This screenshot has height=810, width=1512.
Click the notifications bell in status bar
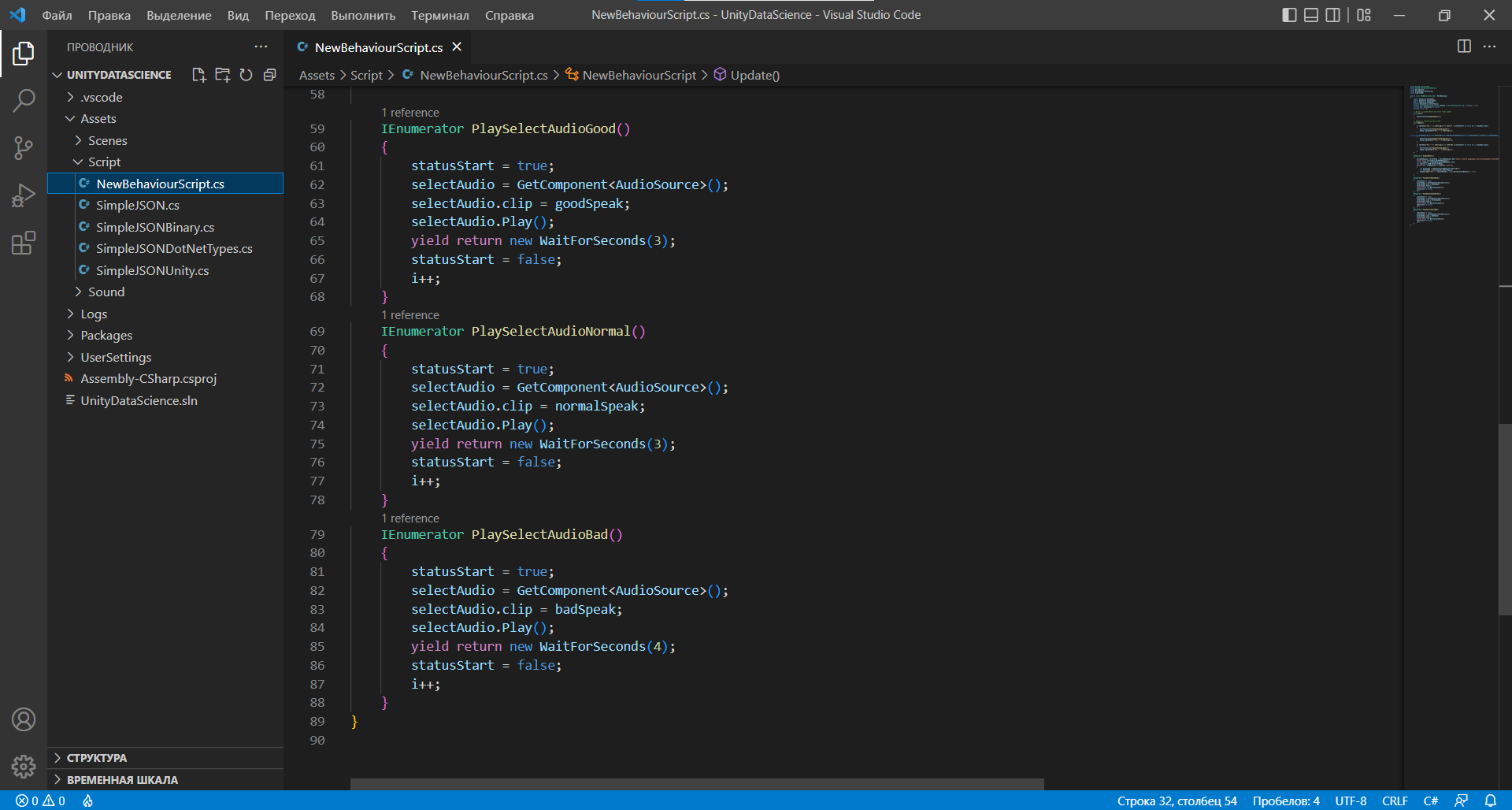click(1490, 801)
